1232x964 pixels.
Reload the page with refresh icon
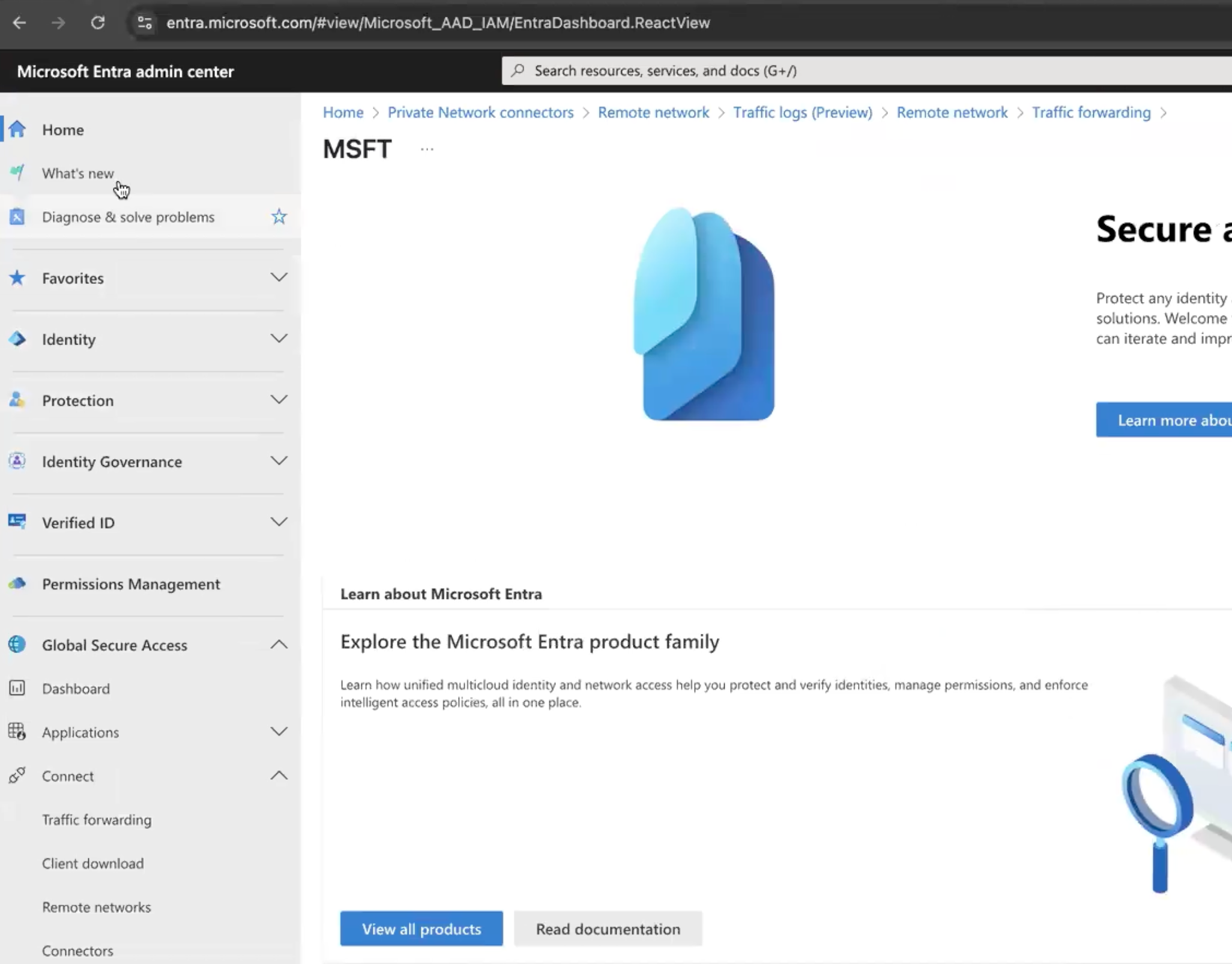point(98,23)
